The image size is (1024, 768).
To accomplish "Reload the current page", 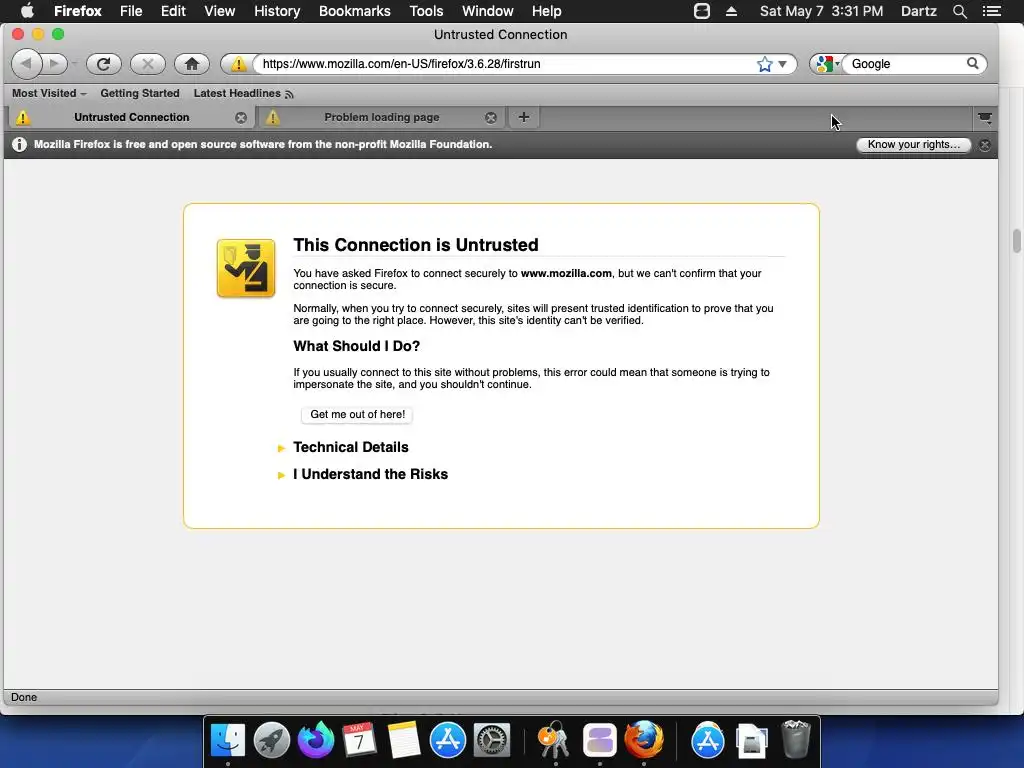I will pyautogui.click(x=103, y=64).
